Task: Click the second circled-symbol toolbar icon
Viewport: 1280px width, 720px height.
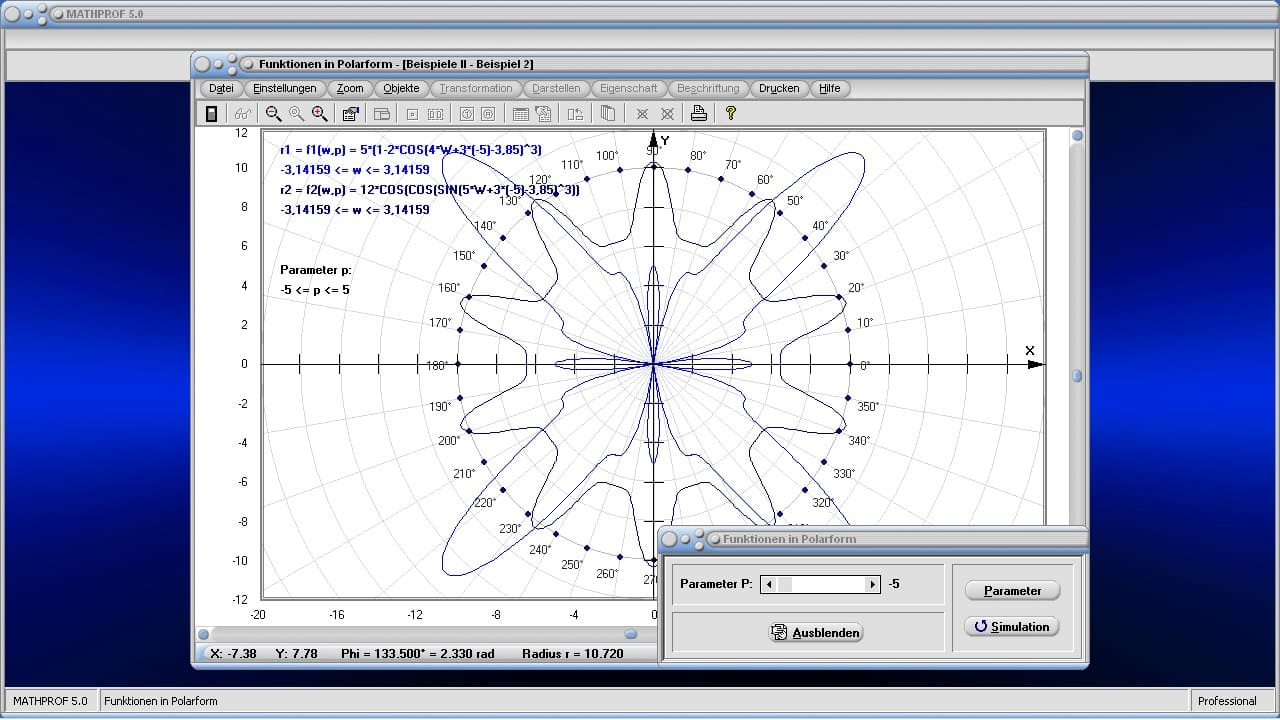Action: point(488,114)
